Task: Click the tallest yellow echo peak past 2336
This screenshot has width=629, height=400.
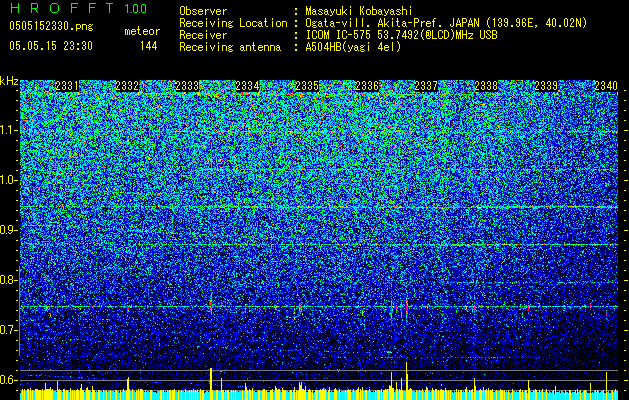Action: pos(407,376)
